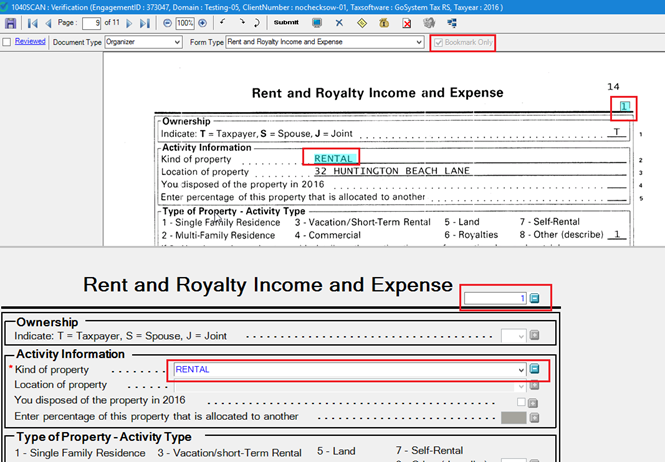Toggle the Bookmark Only checkbox
This screenshot has width=665, height=462.
pos(439,43)
